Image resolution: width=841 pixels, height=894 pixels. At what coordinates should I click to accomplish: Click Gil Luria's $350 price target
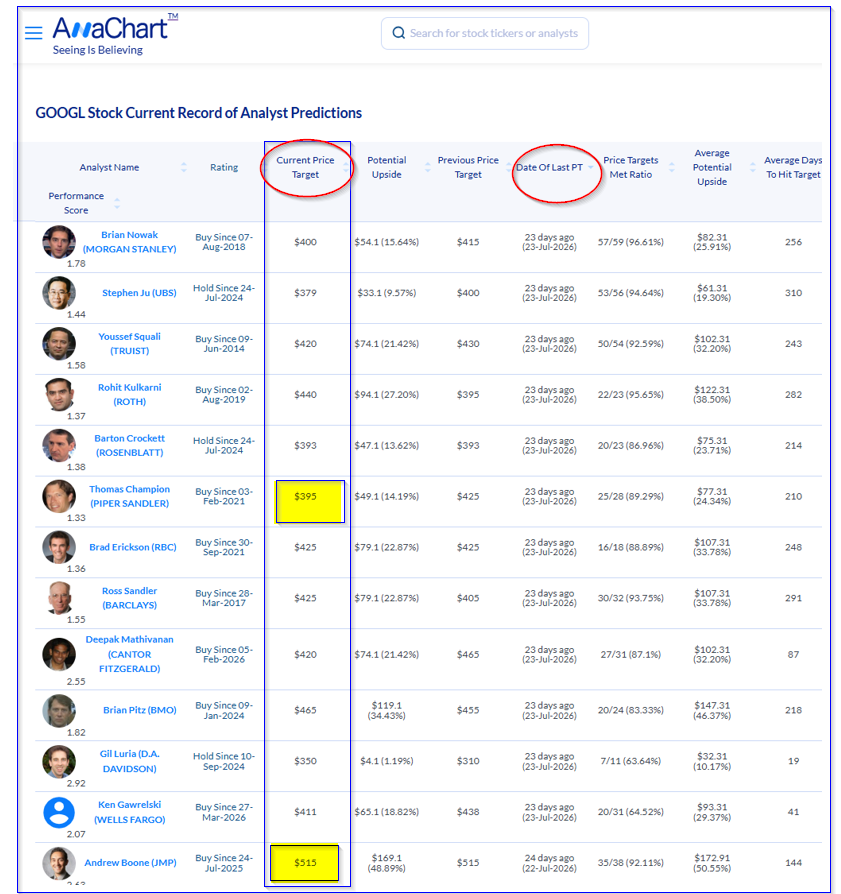point(305,761)
